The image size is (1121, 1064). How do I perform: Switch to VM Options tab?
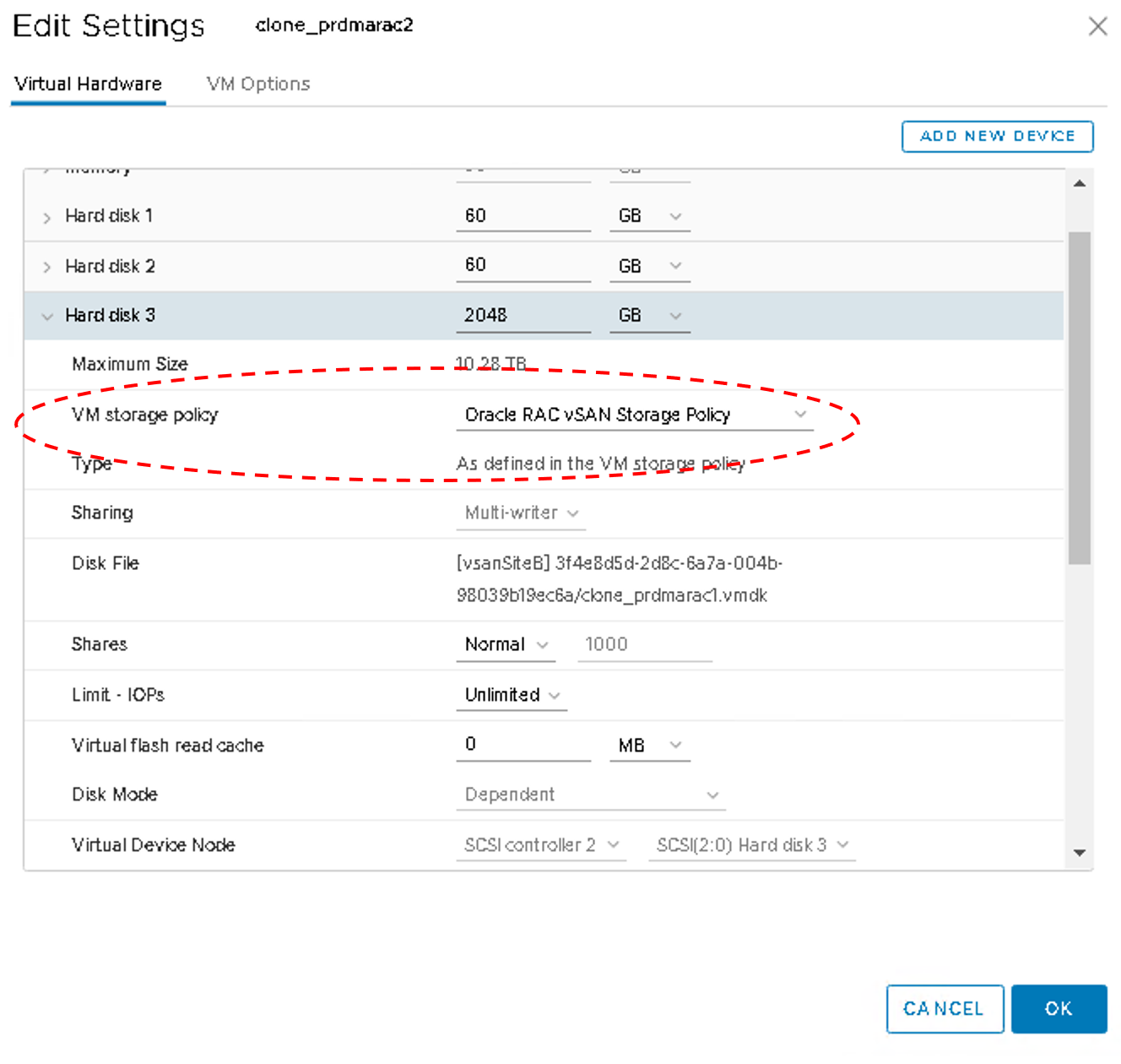click(x=258, y=84)
